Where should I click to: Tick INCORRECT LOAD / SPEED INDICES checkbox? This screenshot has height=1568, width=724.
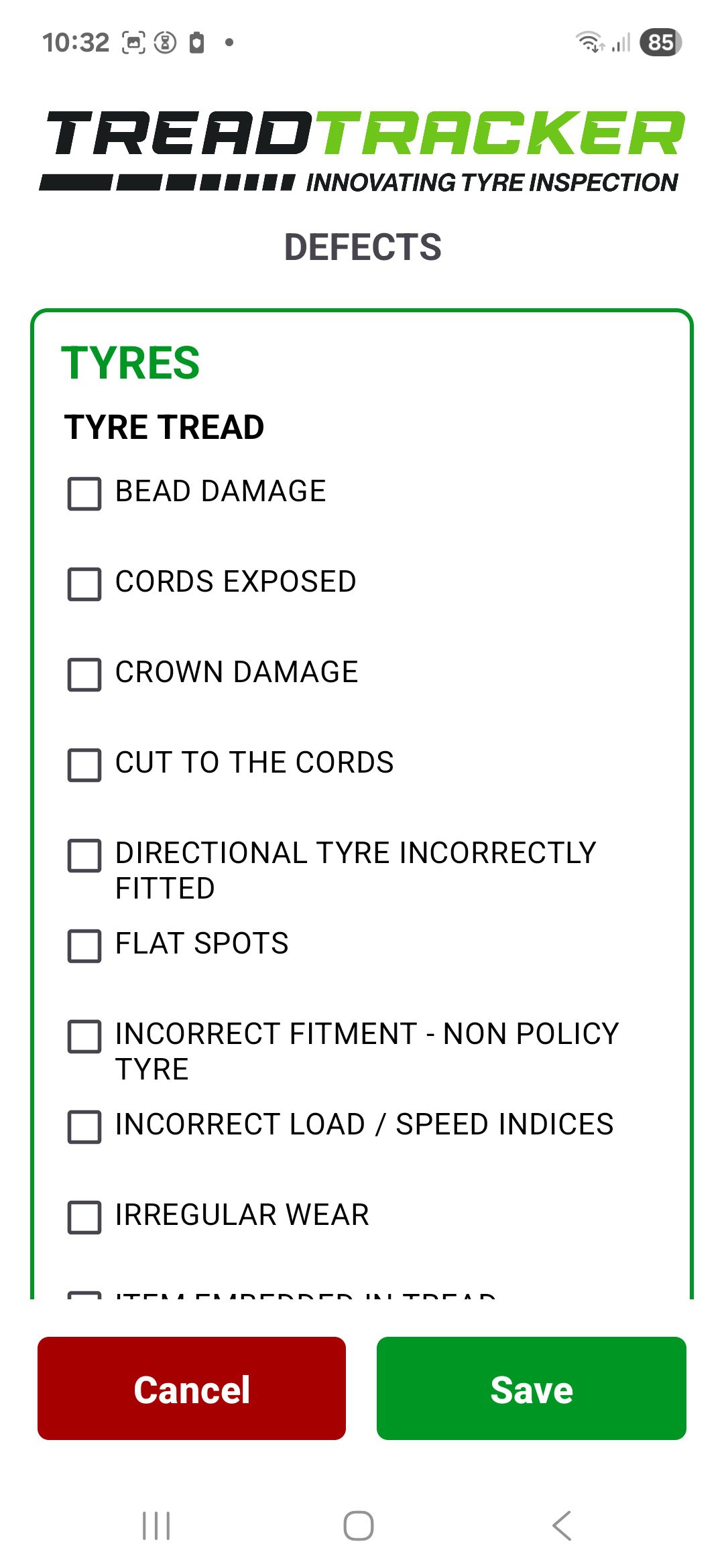84,1127
